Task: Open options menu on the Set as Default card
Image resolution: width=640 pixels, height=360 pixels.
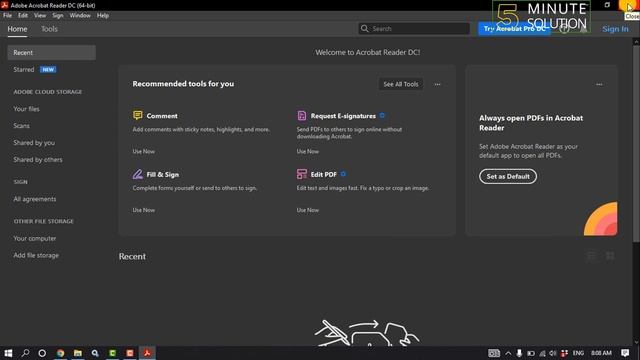Action: 599,84
